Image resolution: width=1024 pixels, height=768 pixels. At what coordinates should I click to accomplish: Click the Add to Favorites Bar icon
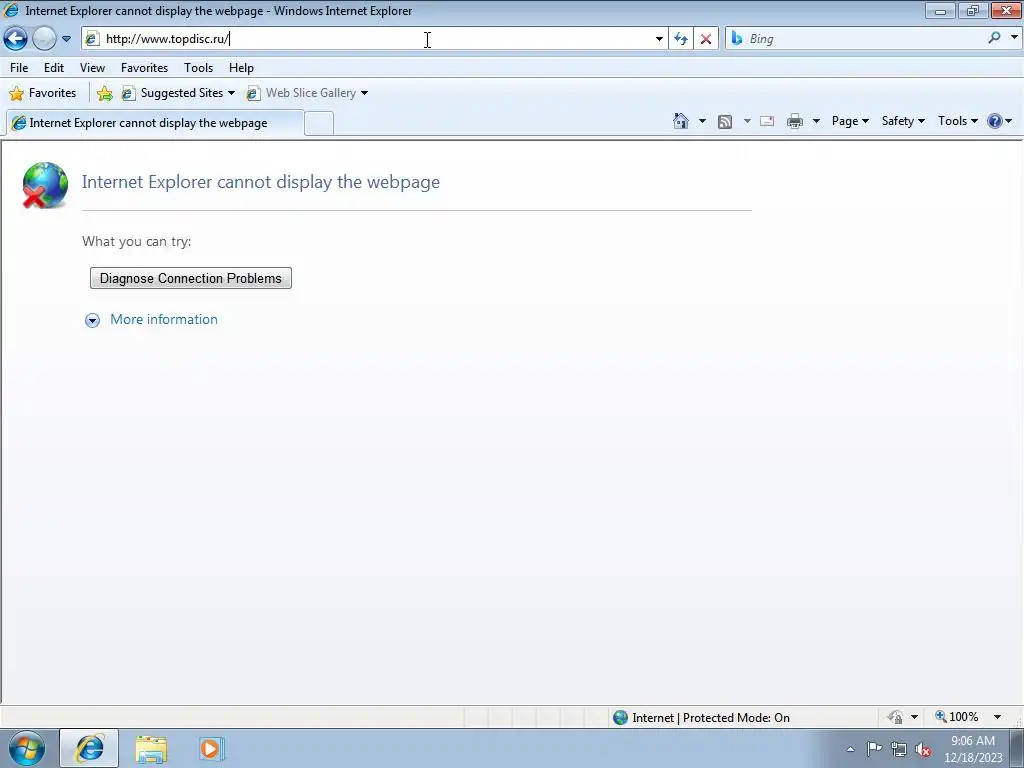coord(104,93)
